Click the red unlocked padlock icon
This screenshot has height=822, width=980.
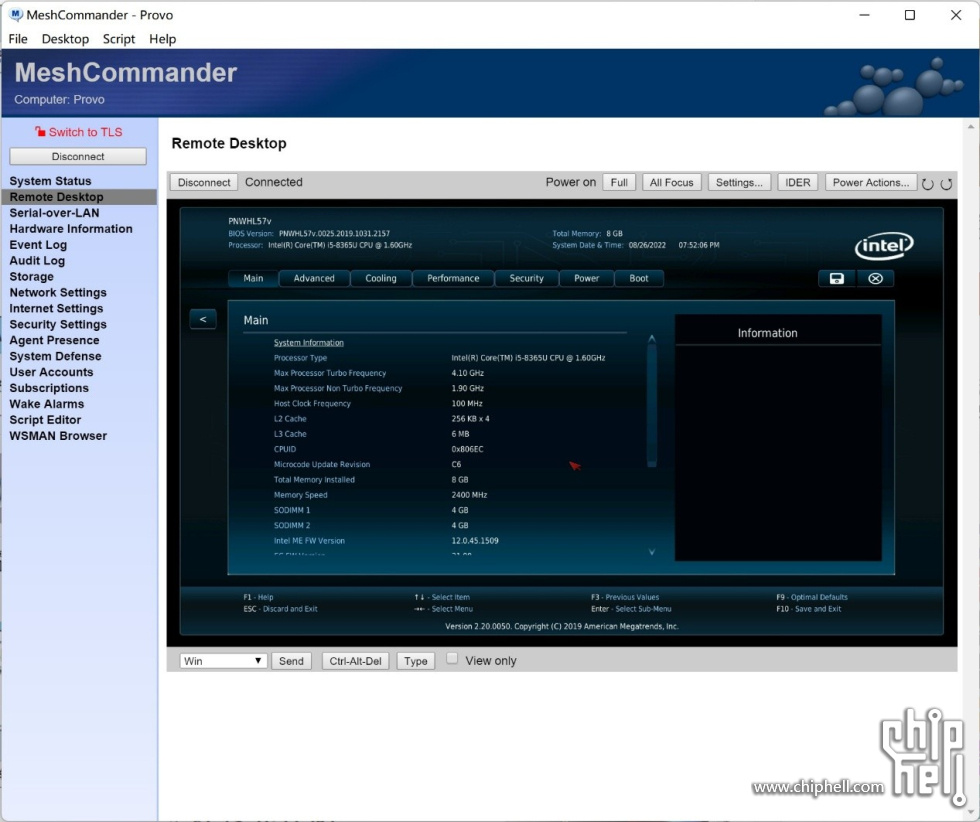click(x=40, y=132)
